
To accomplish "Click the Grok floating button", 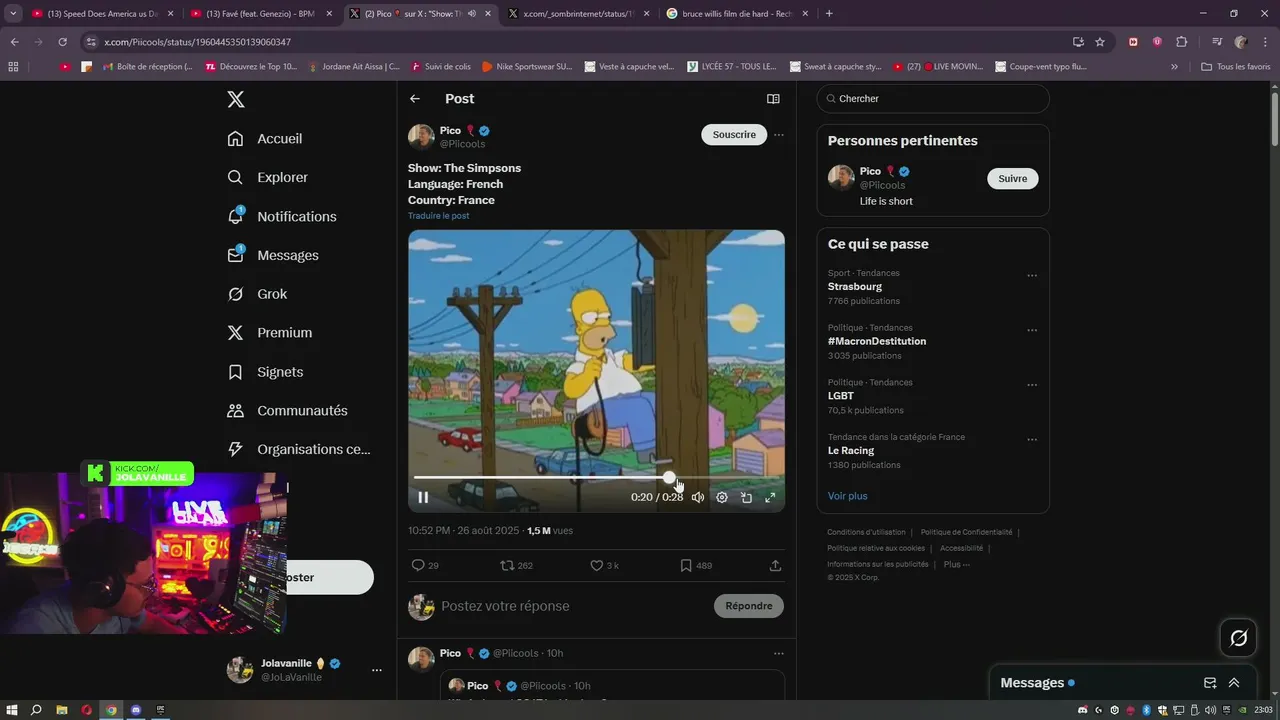I will click(x=1238, y=638).
